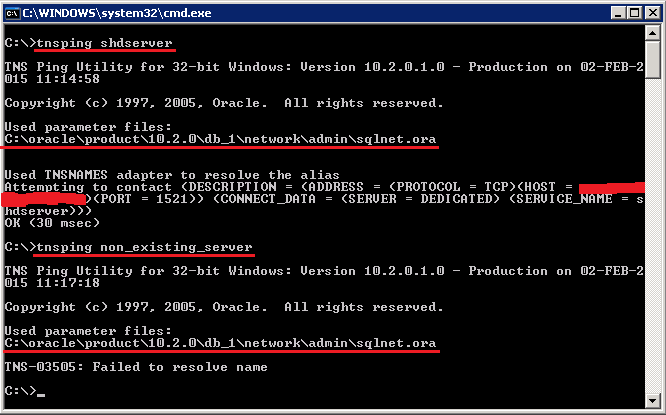Click the 'hdserver)))' line
666x415 pixels.
pos(48,211)
